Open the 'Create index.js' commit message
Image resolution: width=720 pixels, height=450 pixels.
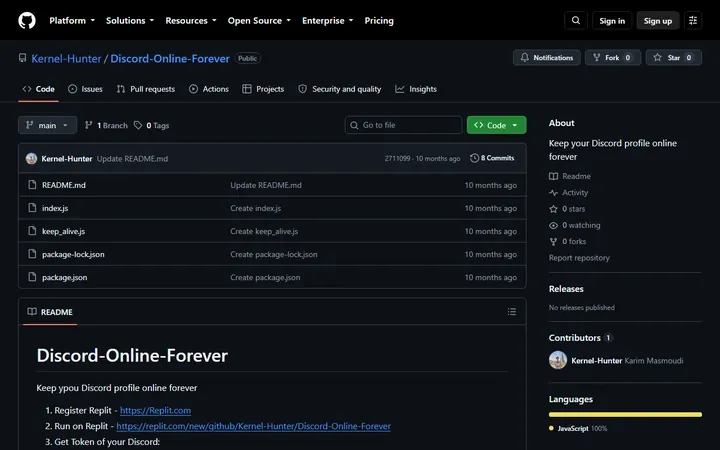(x=255, y=208)
